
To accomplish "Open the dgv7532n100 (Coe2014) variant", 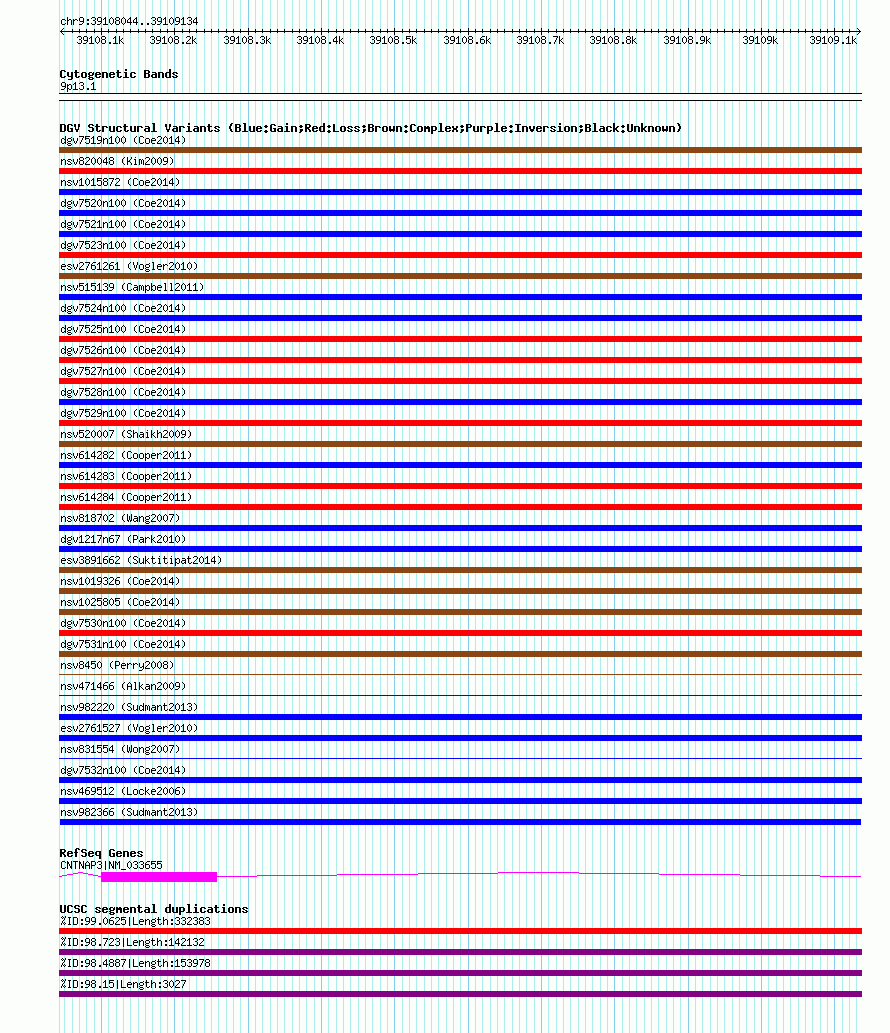I will (x=123, y=770).
